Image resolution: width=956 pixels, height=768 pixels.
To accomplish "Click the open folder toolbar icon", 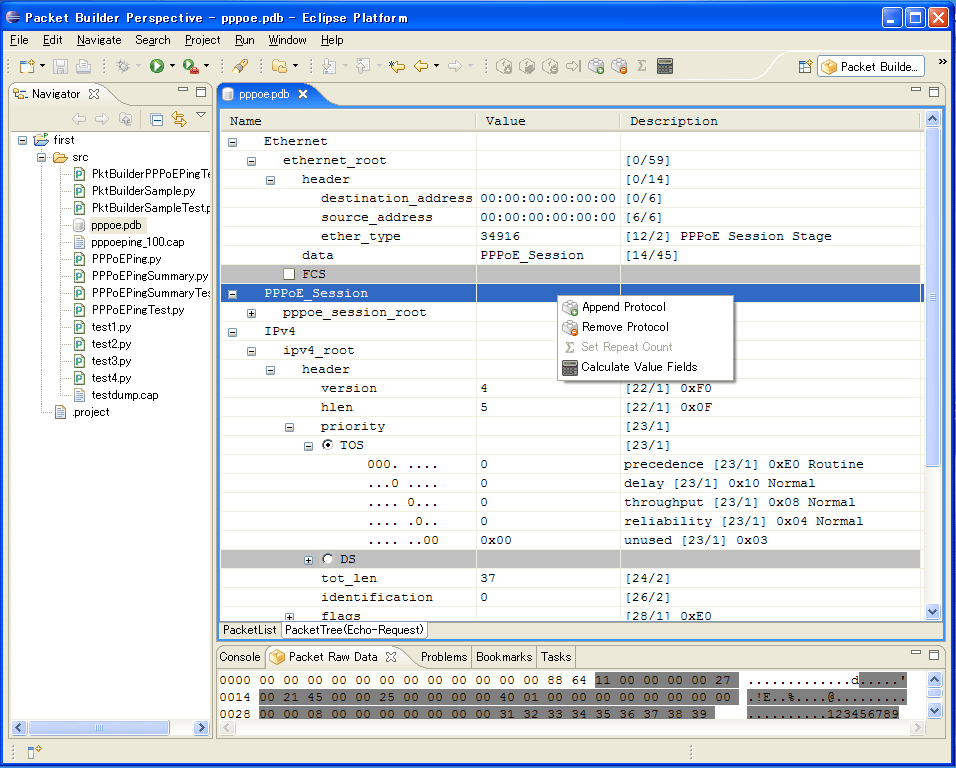I will point(279,66).
